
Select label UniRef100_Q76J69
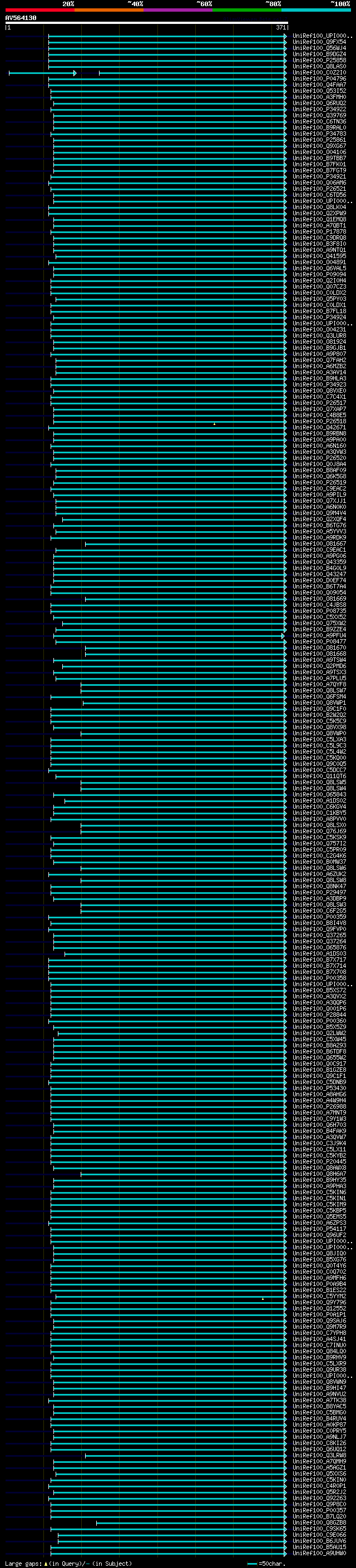point(319,831)
